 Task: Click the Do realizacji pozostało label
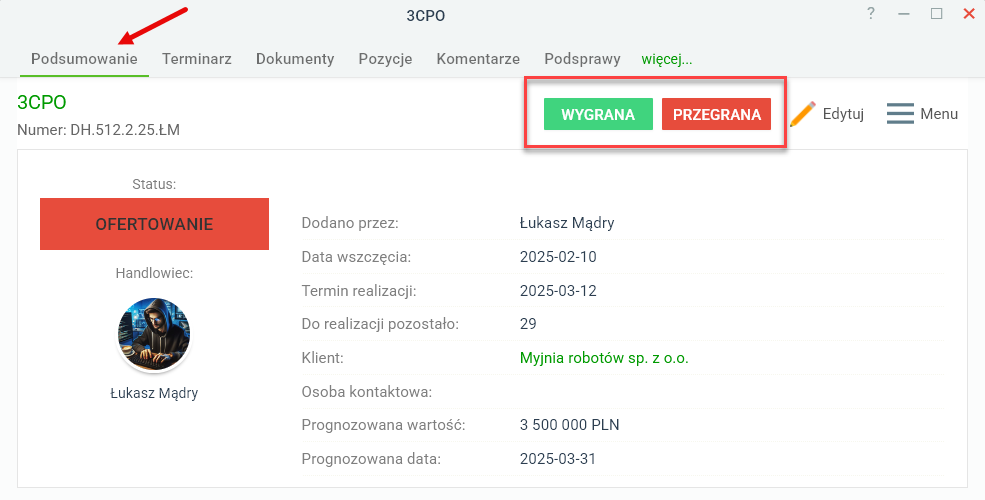381,324
